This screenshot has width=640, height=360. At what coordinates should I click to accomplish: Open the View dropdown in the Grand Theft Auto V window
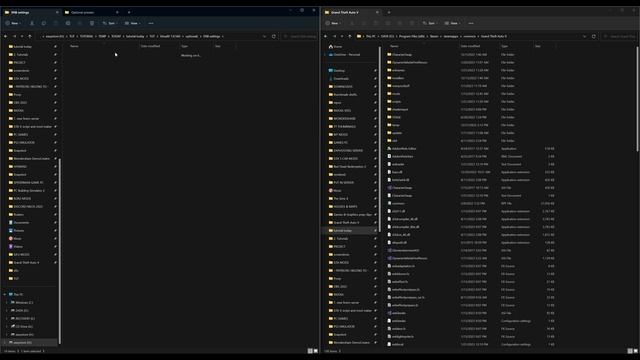click(x=453, y=23)
